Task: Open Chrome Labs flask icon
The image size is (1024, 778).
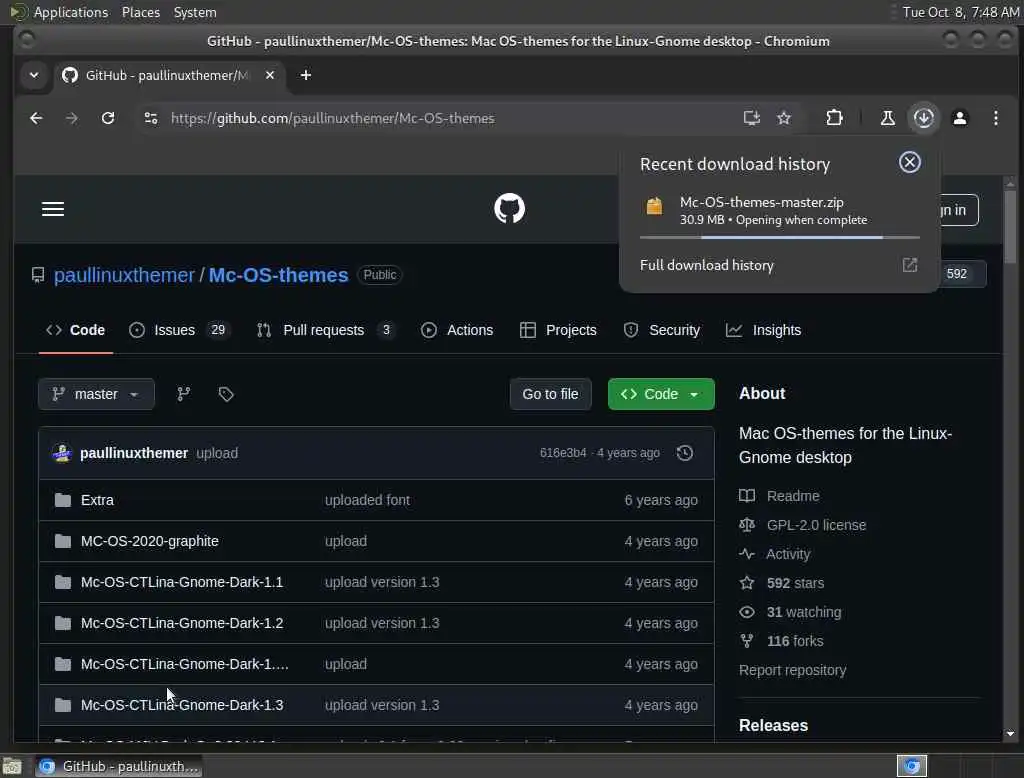Action: point(887,118)
